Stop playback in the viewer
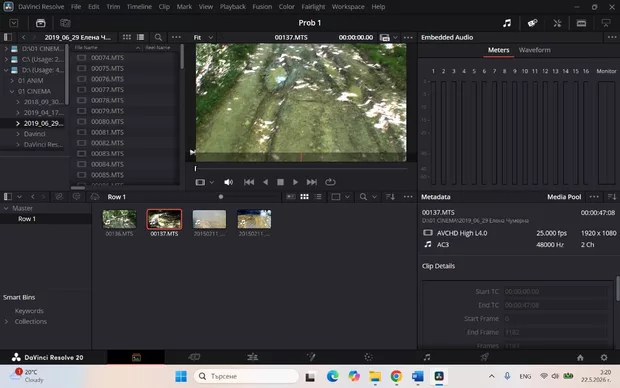620x388 pixels. [x=280, y=182]
